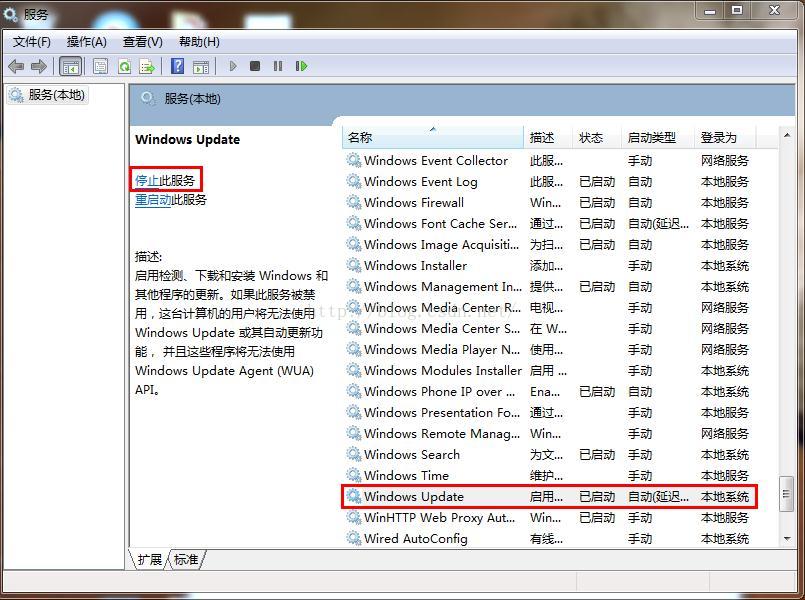Open the 查看(V) menu
The width and height of the screenshot is (805, 600).
tap(143, 42)
